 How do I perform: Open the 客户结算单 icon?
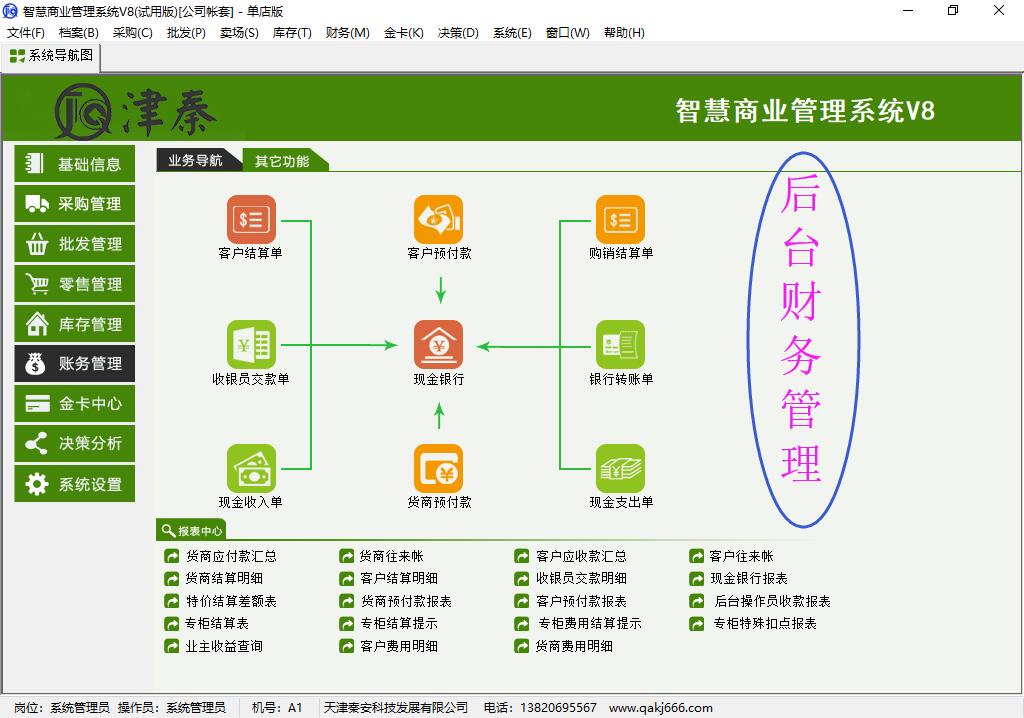(251, 219)
